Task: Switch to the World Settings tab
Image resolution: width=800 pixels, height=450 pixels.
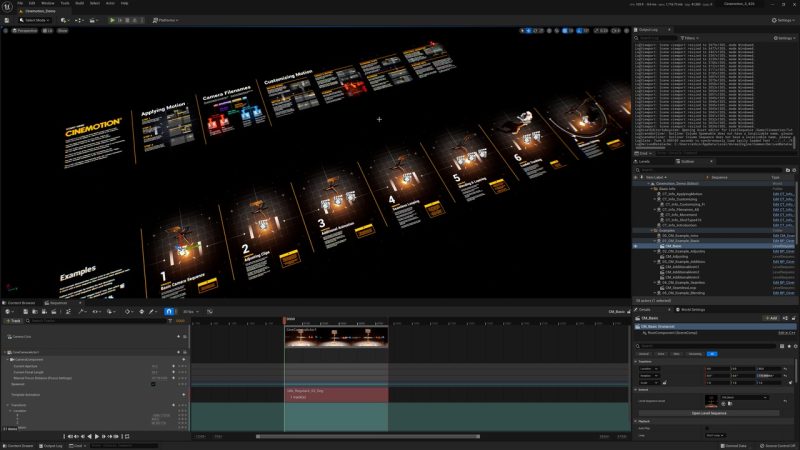Action: 690,310
